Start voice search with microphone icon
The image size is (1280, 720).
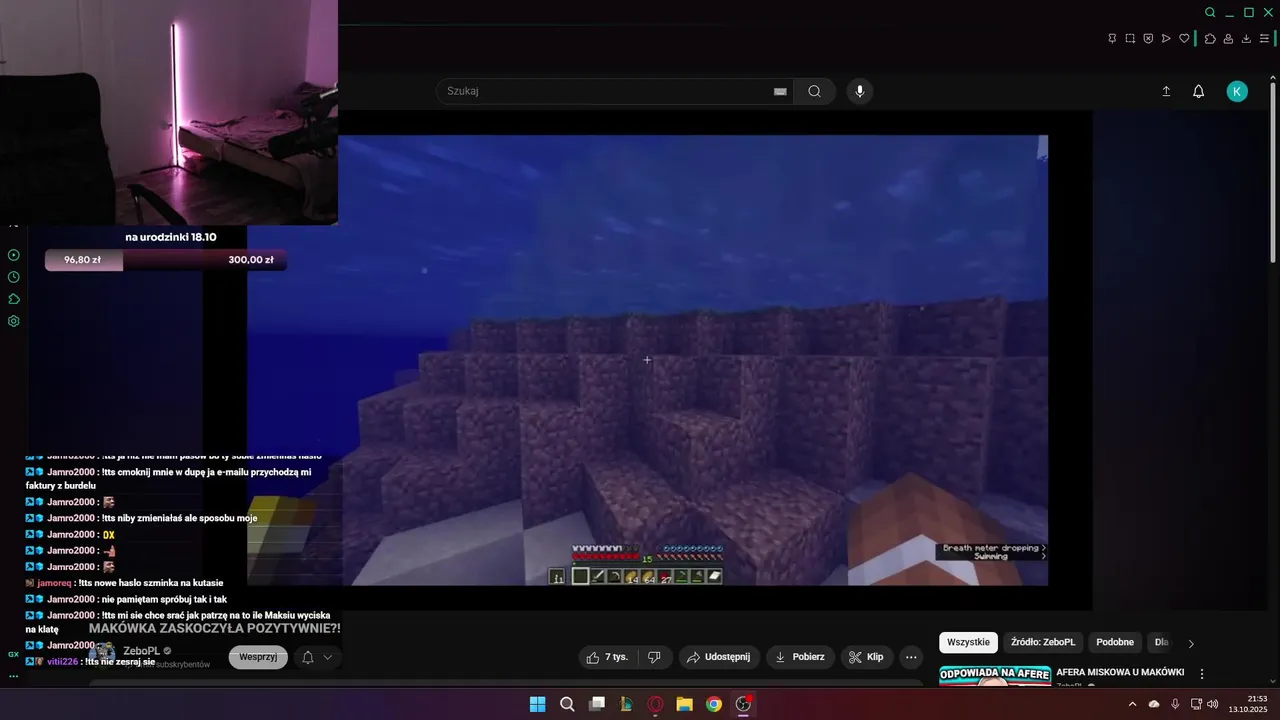(x=859, y=91)
